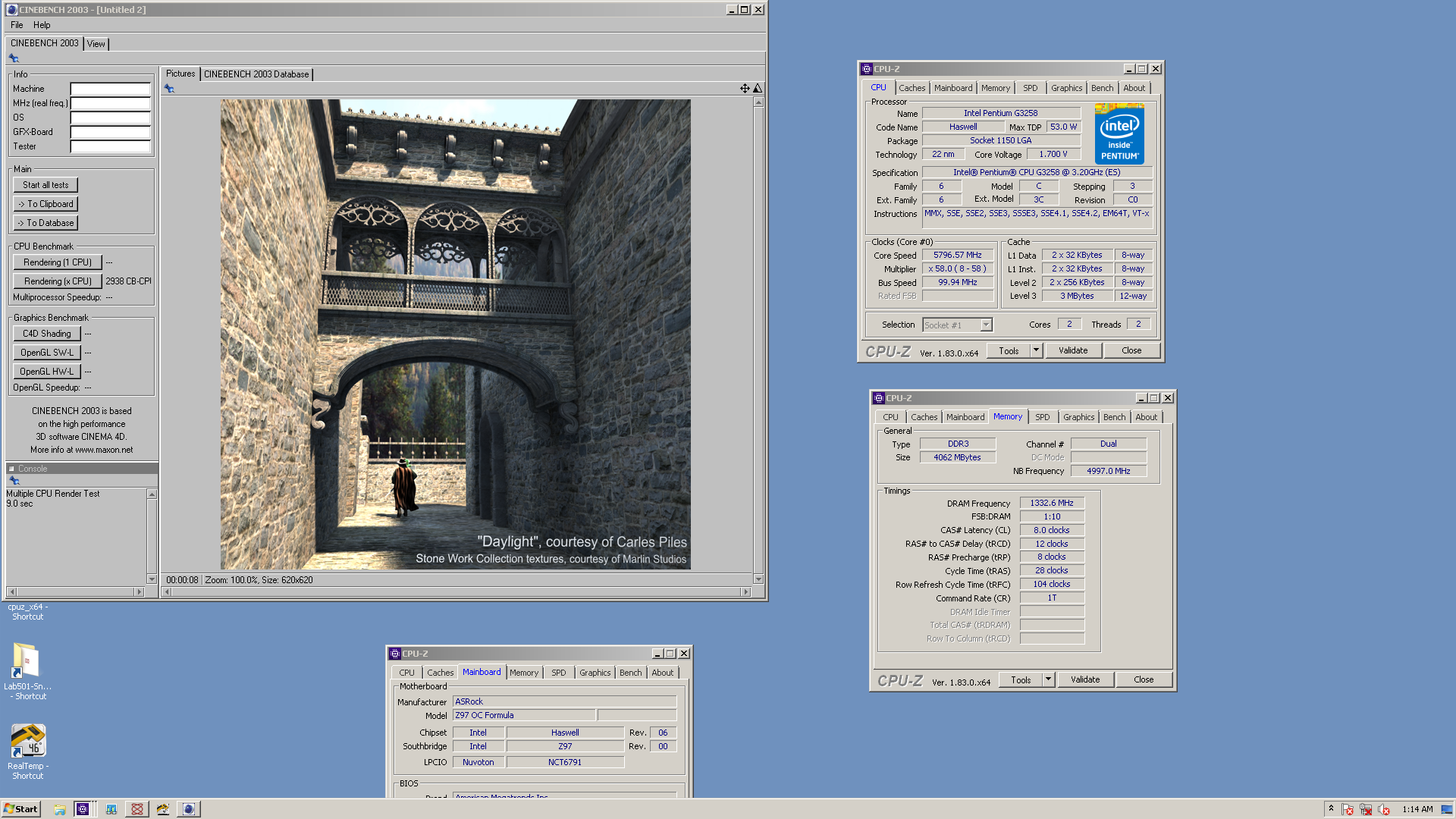The image size is (1456, 819).
Task: Click Validate in CPU-Z CPU window
Action: pyautogui.click(x=1073, y=350)
